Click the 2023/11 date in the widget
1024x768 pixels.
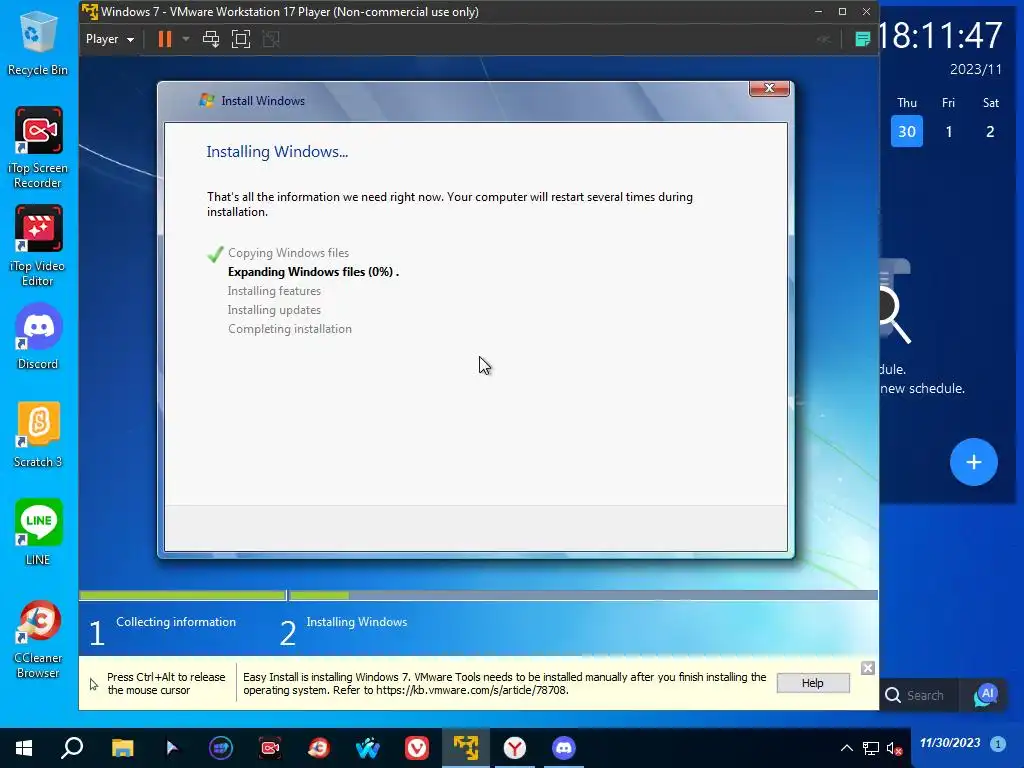(x=975, y=69)
